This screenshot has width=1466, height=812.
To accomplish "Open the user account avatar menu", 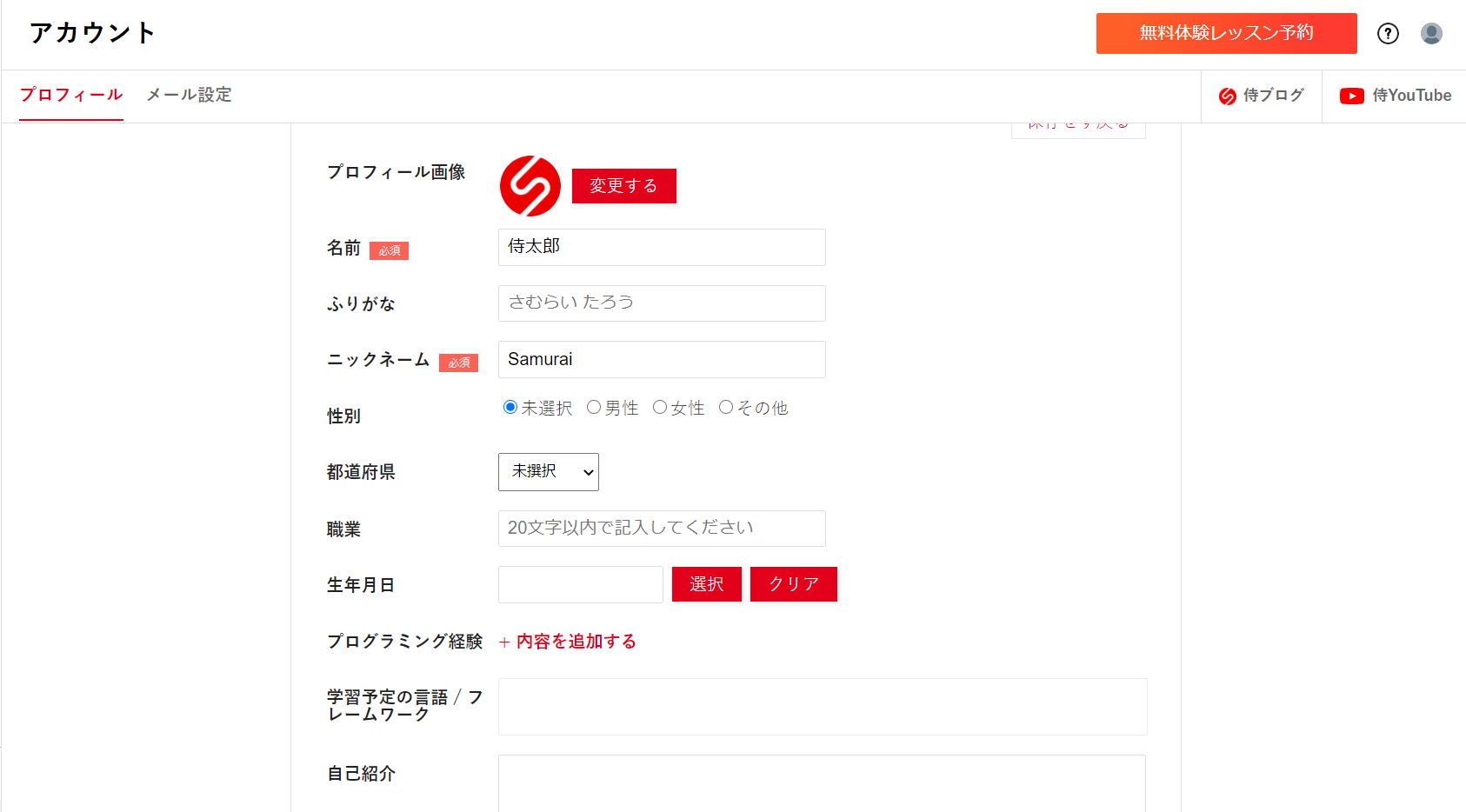I will [1431, 33].
